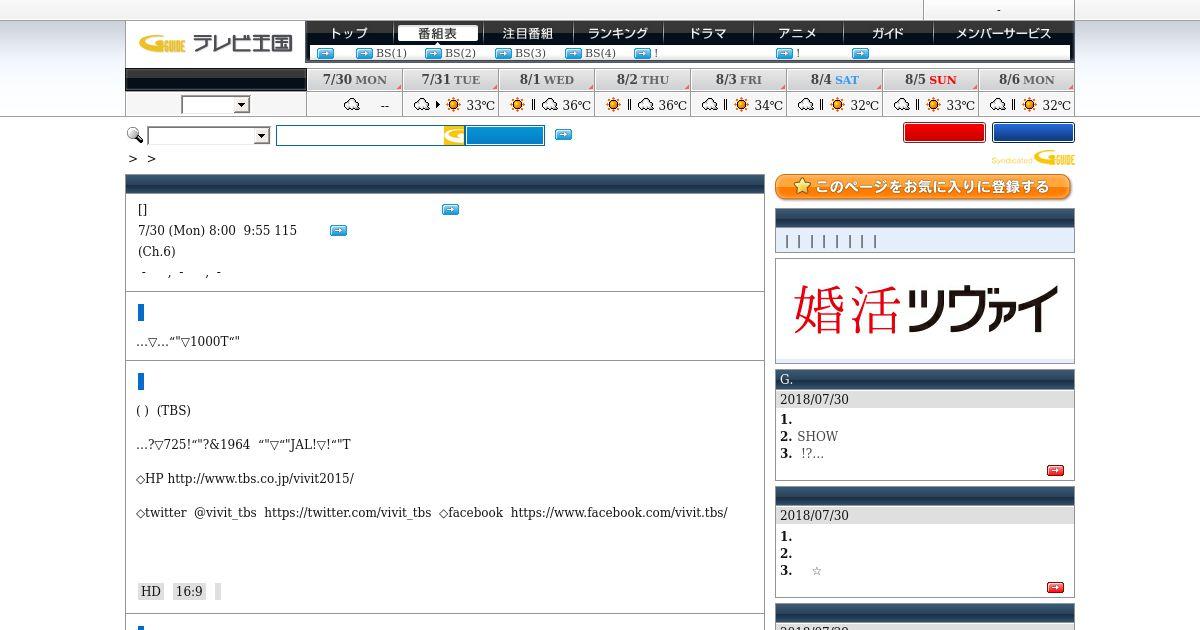This screenshot has height=630, width=1200.
Task: Click the 2018/07/30 date under the G. heading
Action: [x=814, y=399]
